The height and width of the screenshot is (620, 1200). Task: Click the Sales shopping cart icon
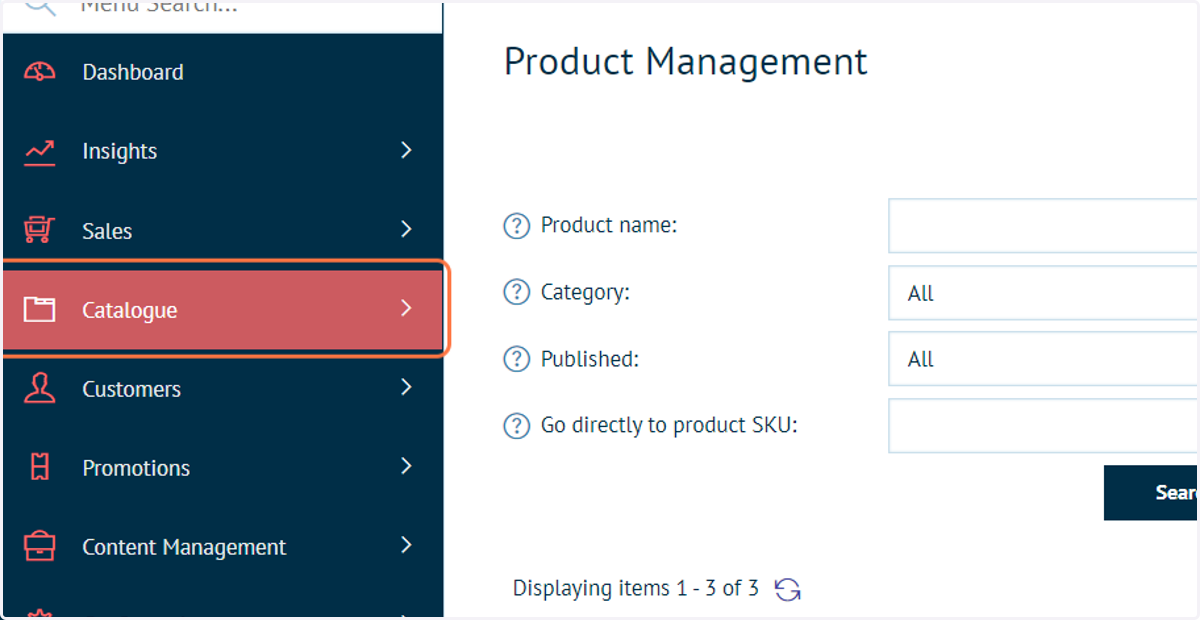[39, 230]
